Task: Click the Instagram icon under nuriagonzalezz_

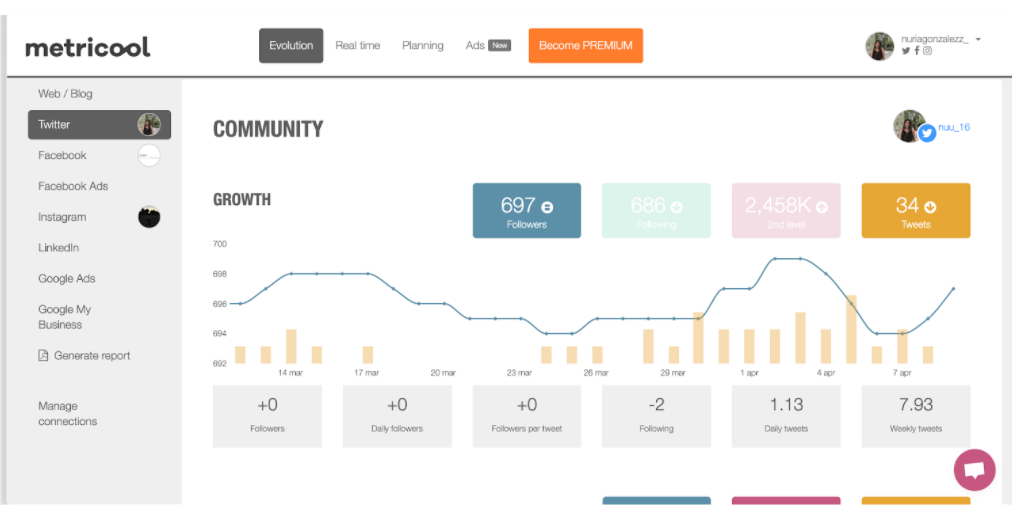Action: 927,51
